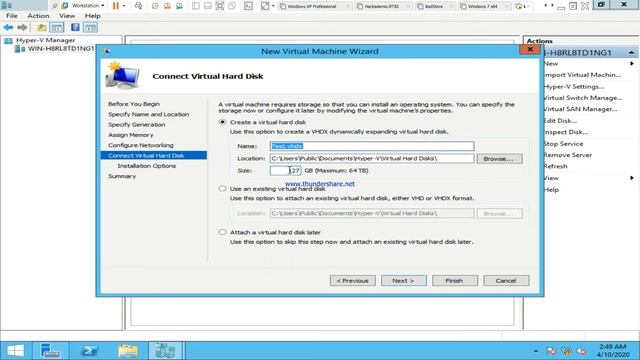Select Create a virtual hard disk option
The image size is (640, 360).
[x=222, y=122]
